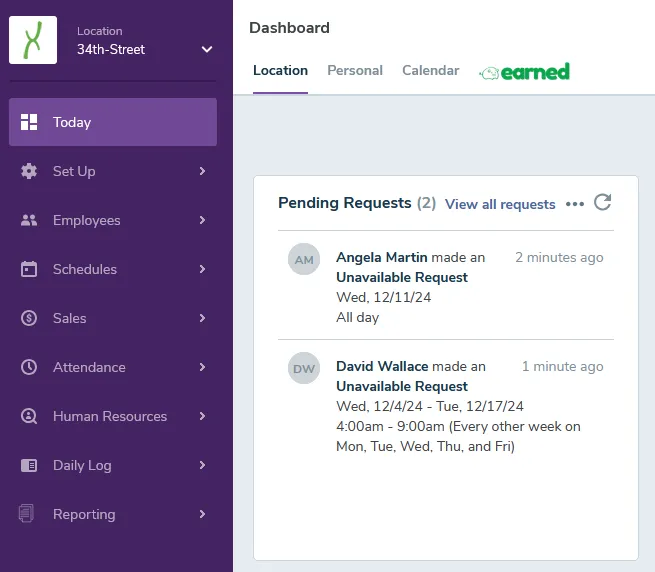The image size is (655, 572).
Task: Expand the Sales menu chevron
Action: point(203,318)
